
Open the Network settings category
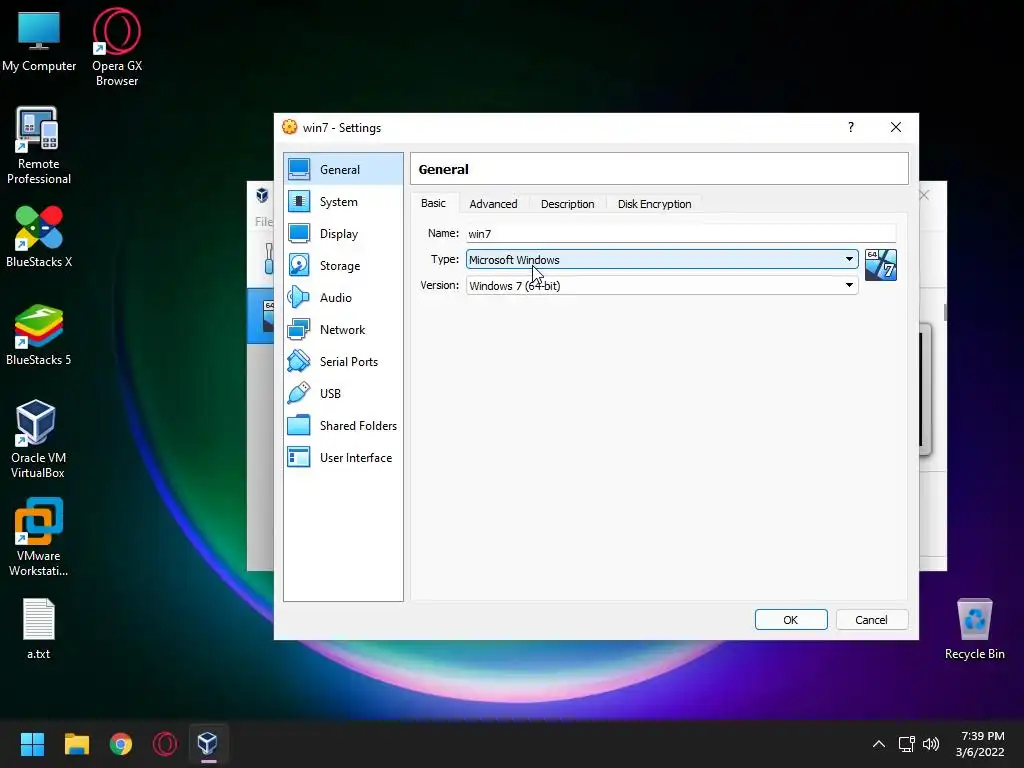344,330
